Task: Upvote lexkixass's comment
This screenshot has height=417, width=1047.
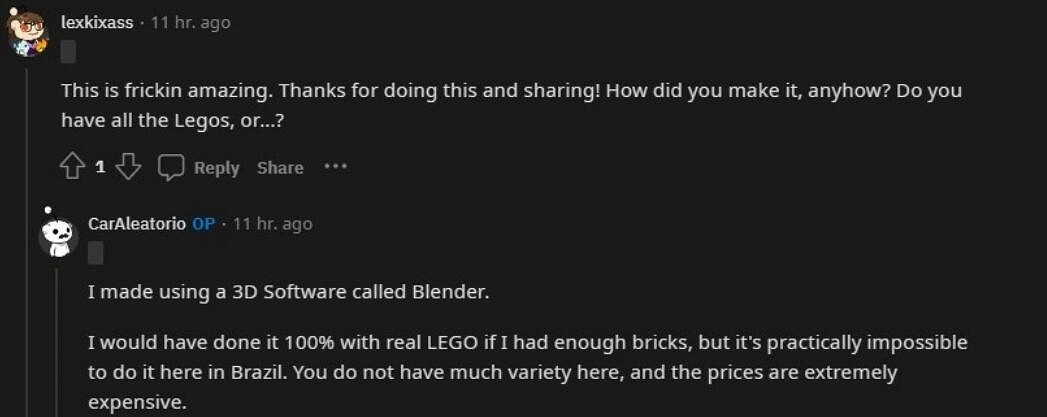Action: pyautogui.click(x=72, y=167)
